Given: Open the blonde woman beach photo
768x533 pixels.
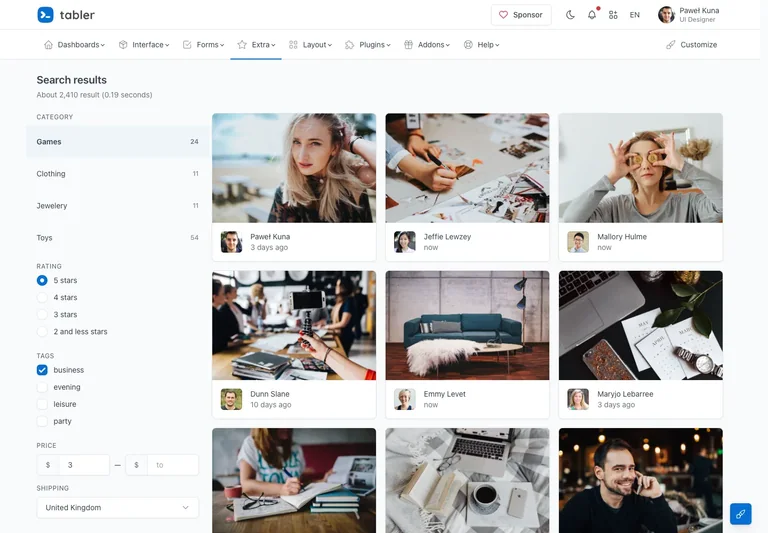Looking at the screenshot, I should point(294,168).
